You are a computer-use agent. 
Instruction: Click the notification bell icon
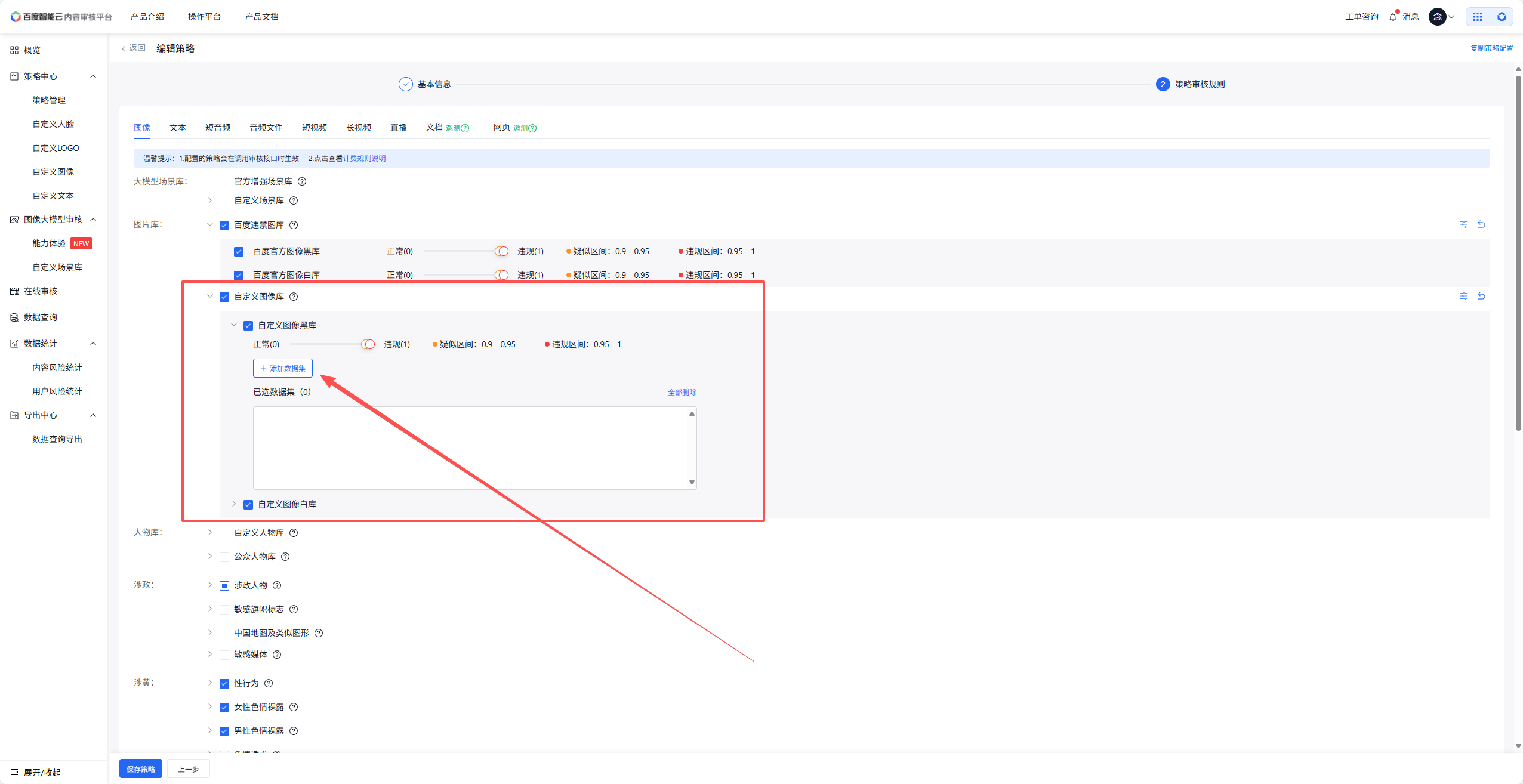(x=1392, y=17)
